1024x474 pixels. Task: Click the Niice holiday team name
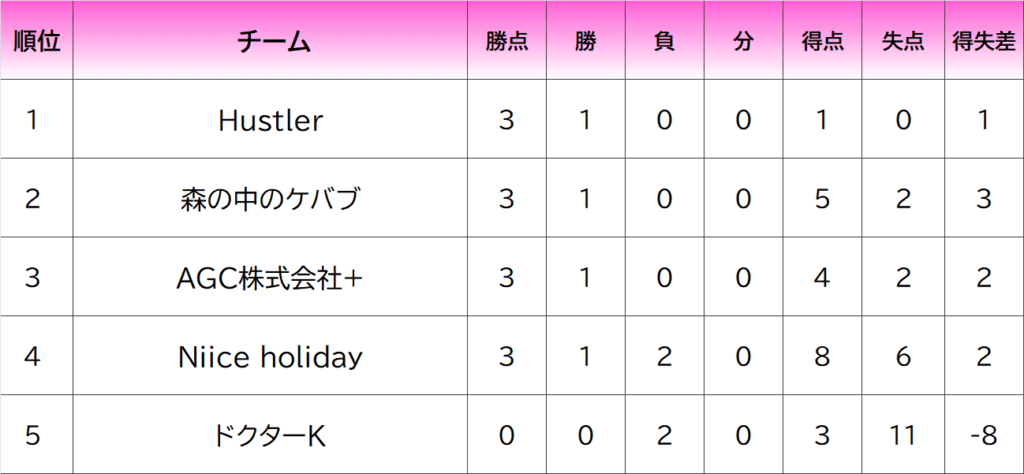coord(271,356)
